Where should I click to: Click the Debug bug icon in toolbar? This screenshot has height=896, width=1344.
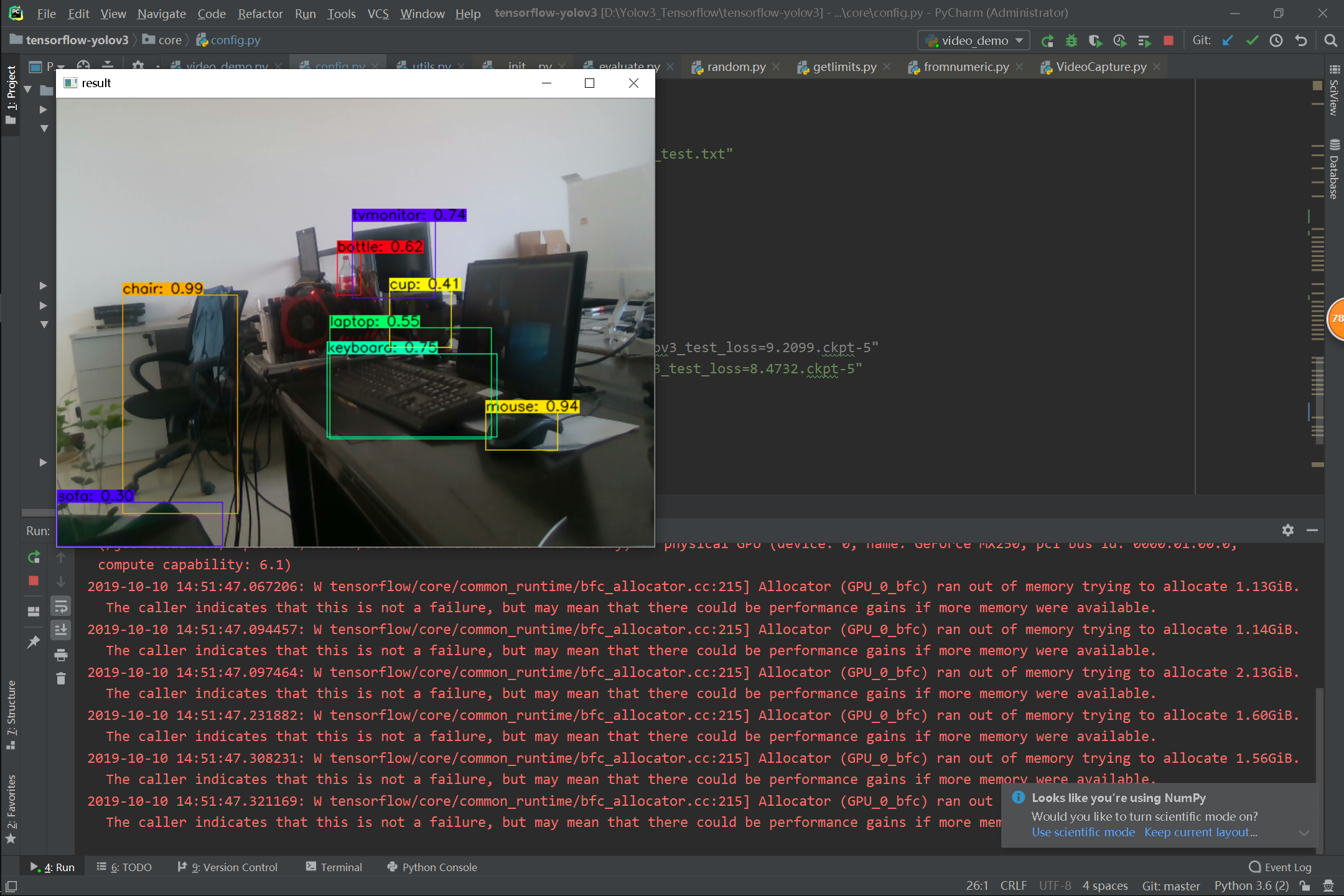[x=1071, y=41]
